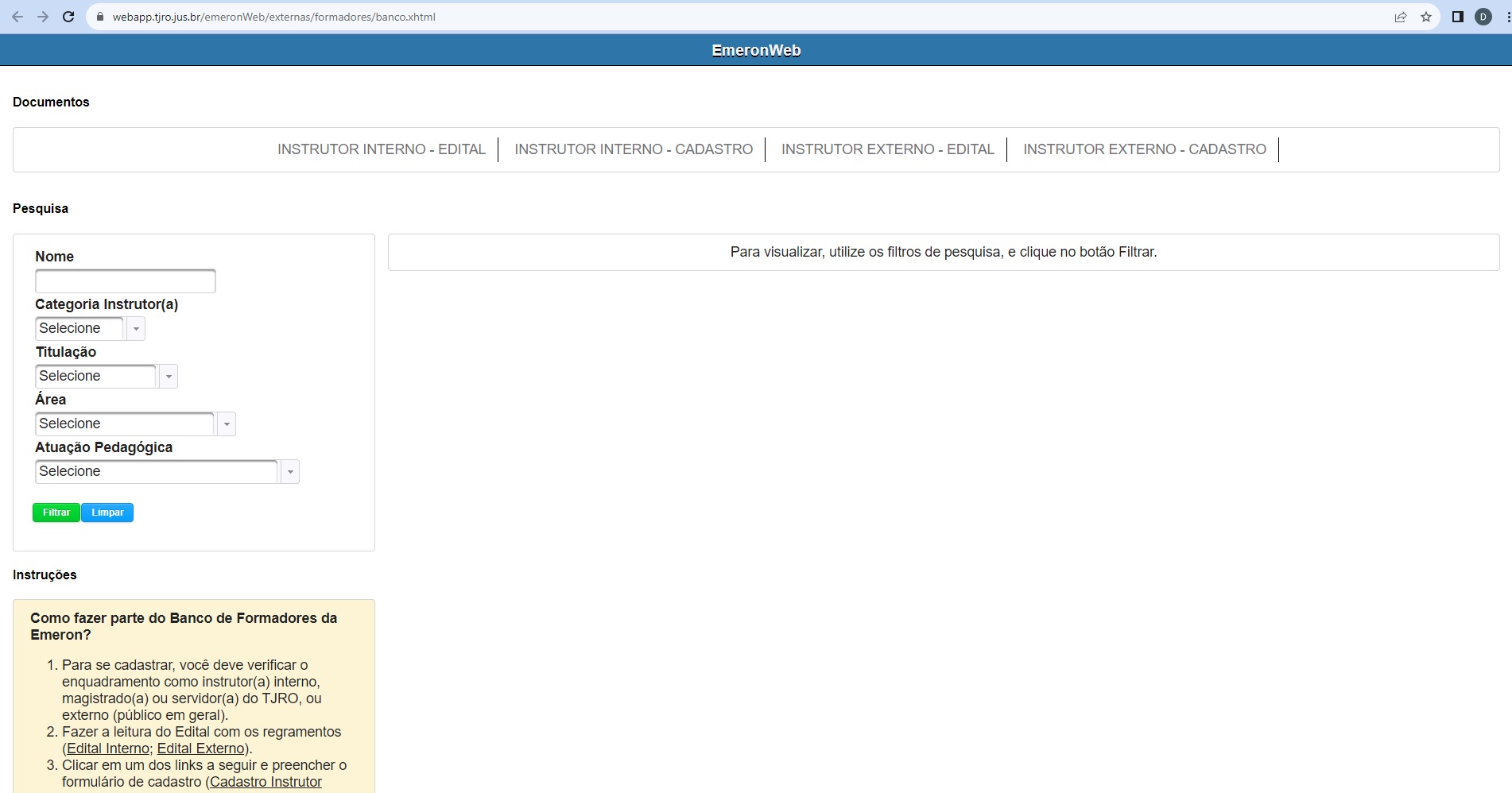Select INSTRUTOR EXTERNO - CADASTRO item
Viewport: 1512px width, 793px height.
[x=1144, y=149]
